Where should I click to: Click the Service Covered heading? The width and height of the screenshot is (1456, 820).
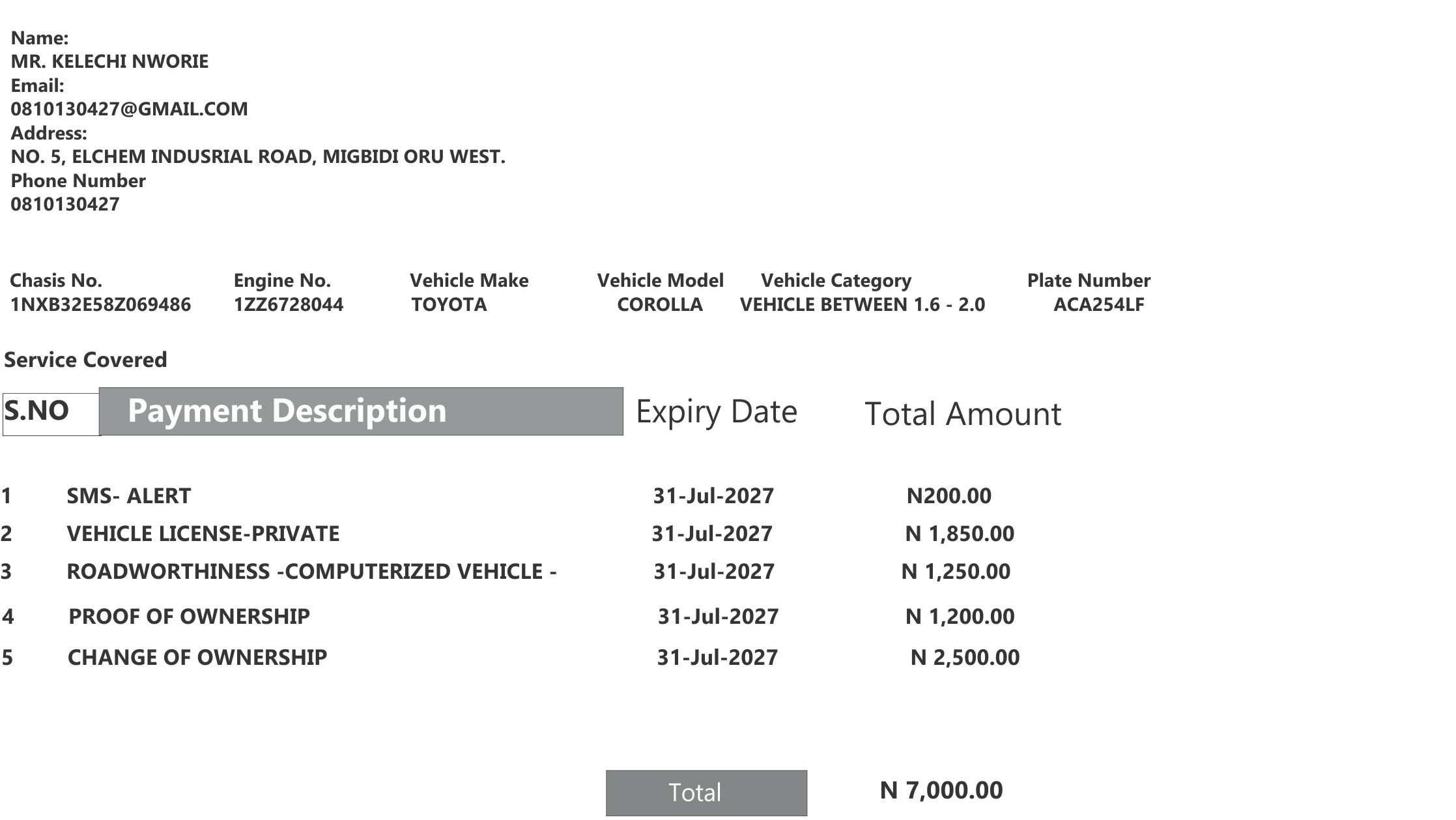[85, 360]
